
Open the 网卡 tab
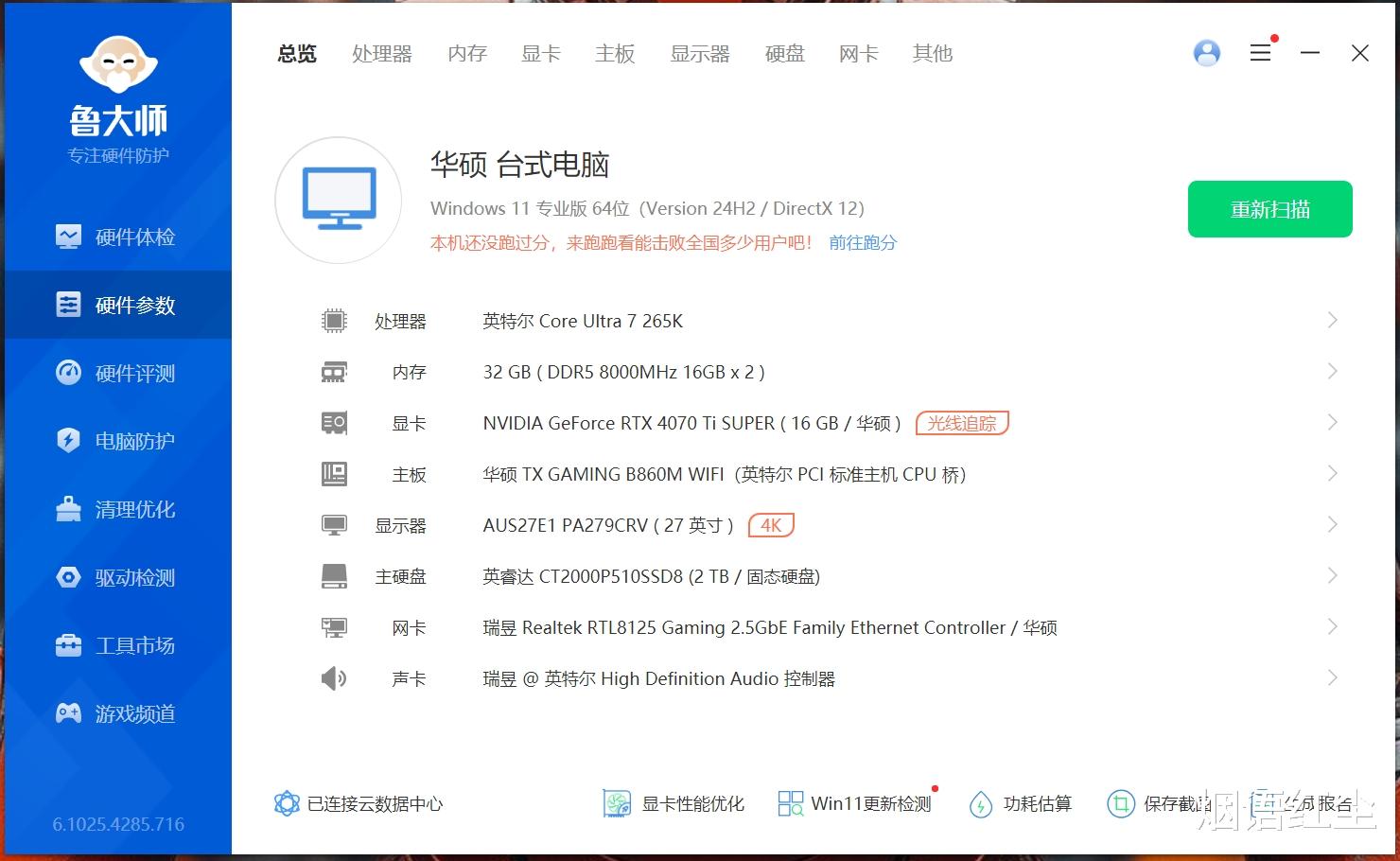click(859, 54)
